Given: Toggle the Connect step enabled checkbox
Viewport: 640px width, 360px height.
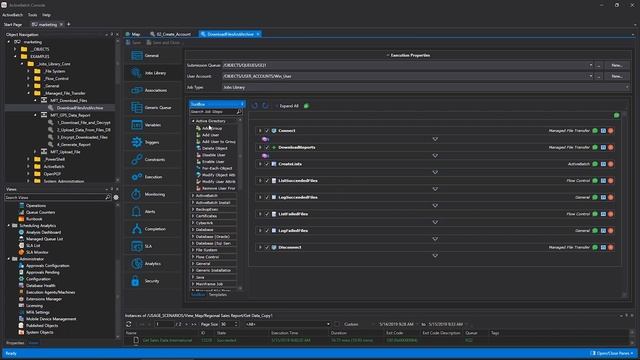Looking at the screenshot, I should [x=267, y=131].
